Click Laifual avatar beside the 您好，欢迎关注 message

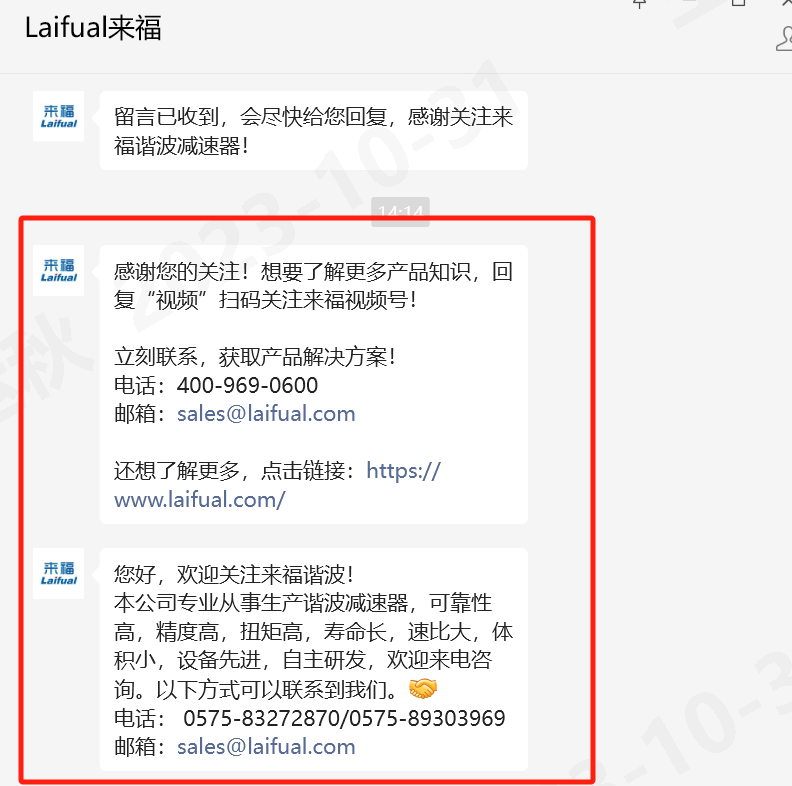pos(59,573)
